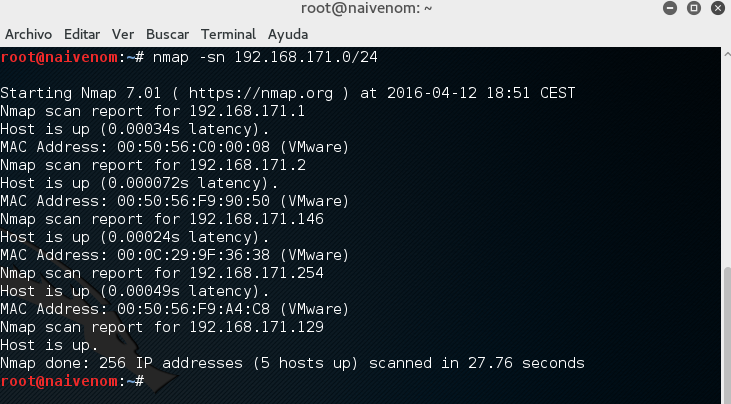Screen dimensions: 731x404
Task: Close the root@naivenom terminal window
Action: 718,8
